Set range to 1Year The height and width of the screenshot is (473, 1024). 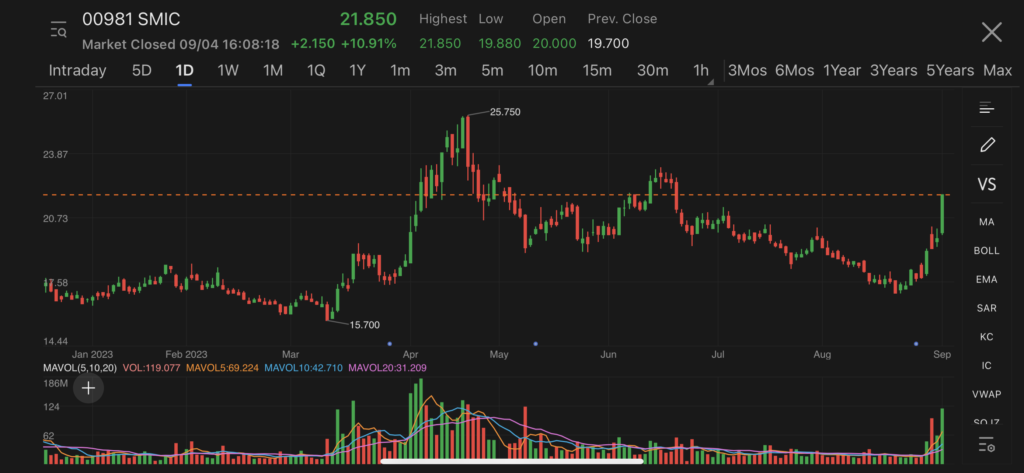842,71
